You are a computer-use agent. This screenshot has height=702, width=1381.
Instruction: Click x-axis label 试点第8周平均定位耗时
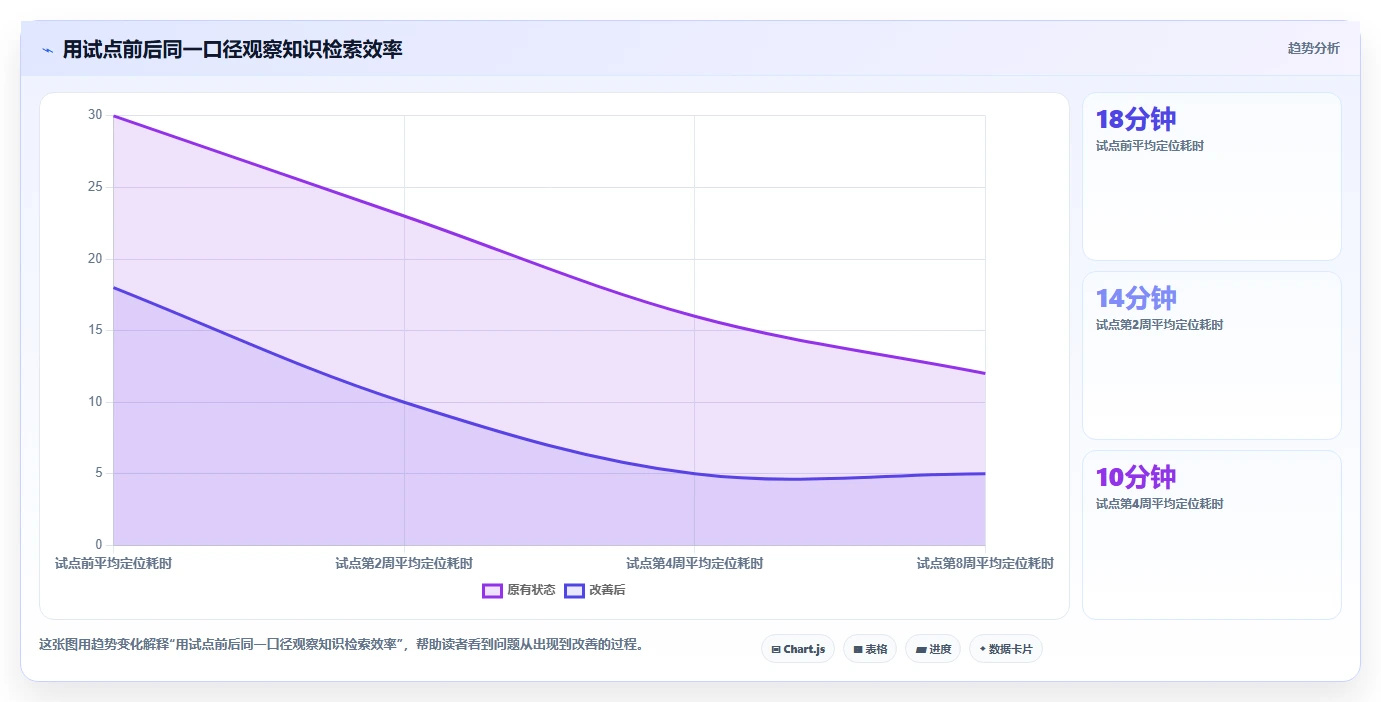tap(985, 564)
